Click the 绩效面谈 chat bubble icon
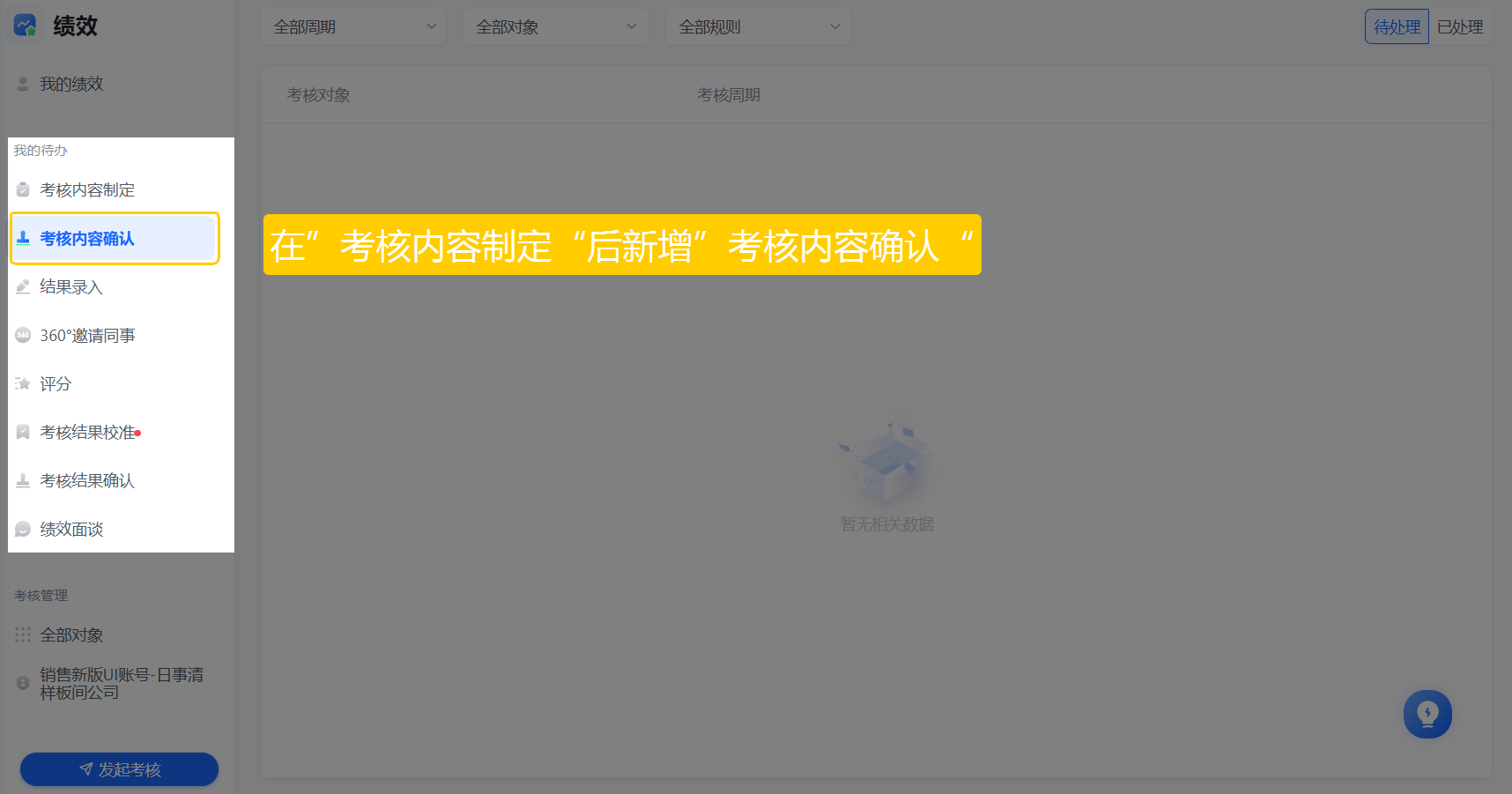Screen dimensions: 1512x794 (23, 529)
